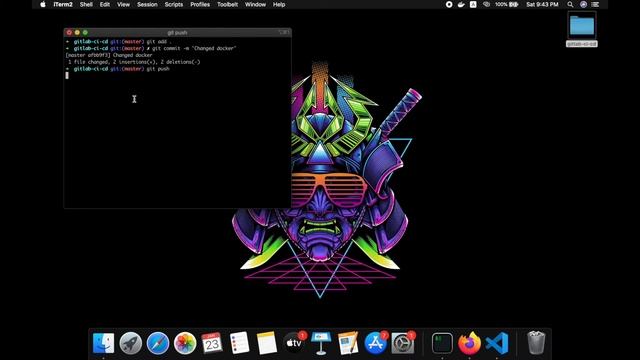
Task: Open the Window menu
Action: [x=256, y=4]
